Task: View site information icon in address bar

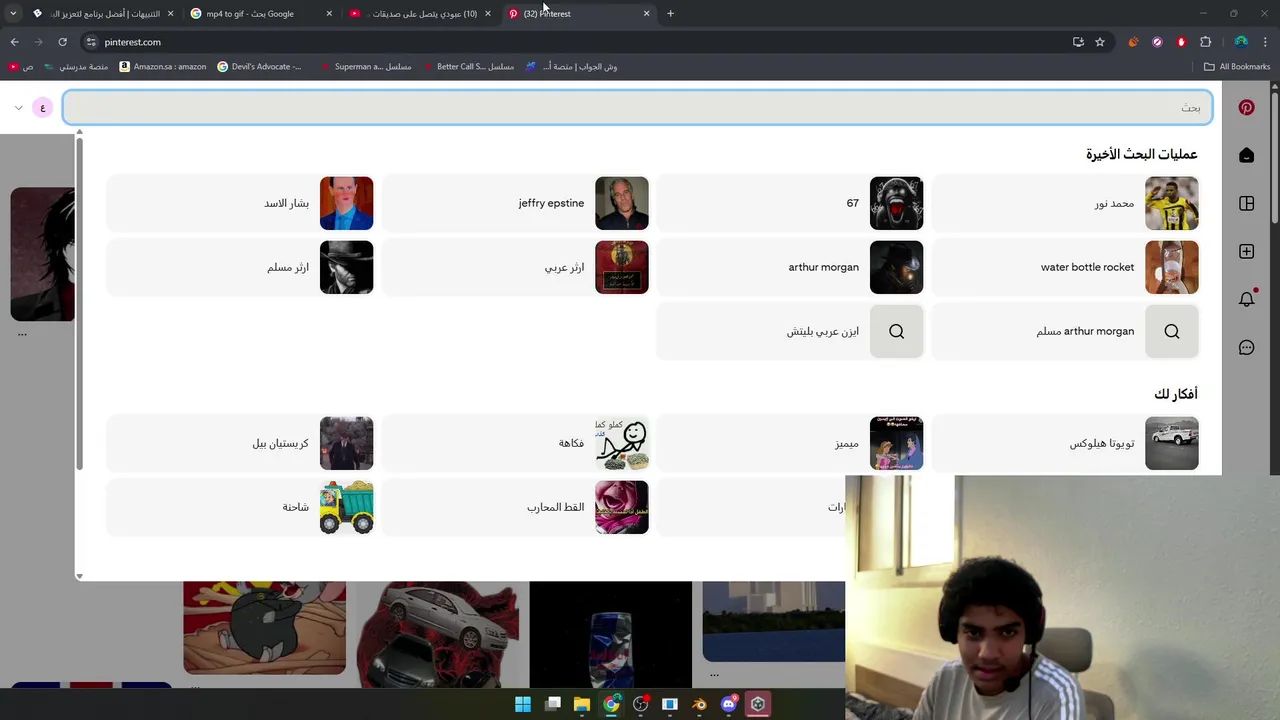Action: coord(91,42)
